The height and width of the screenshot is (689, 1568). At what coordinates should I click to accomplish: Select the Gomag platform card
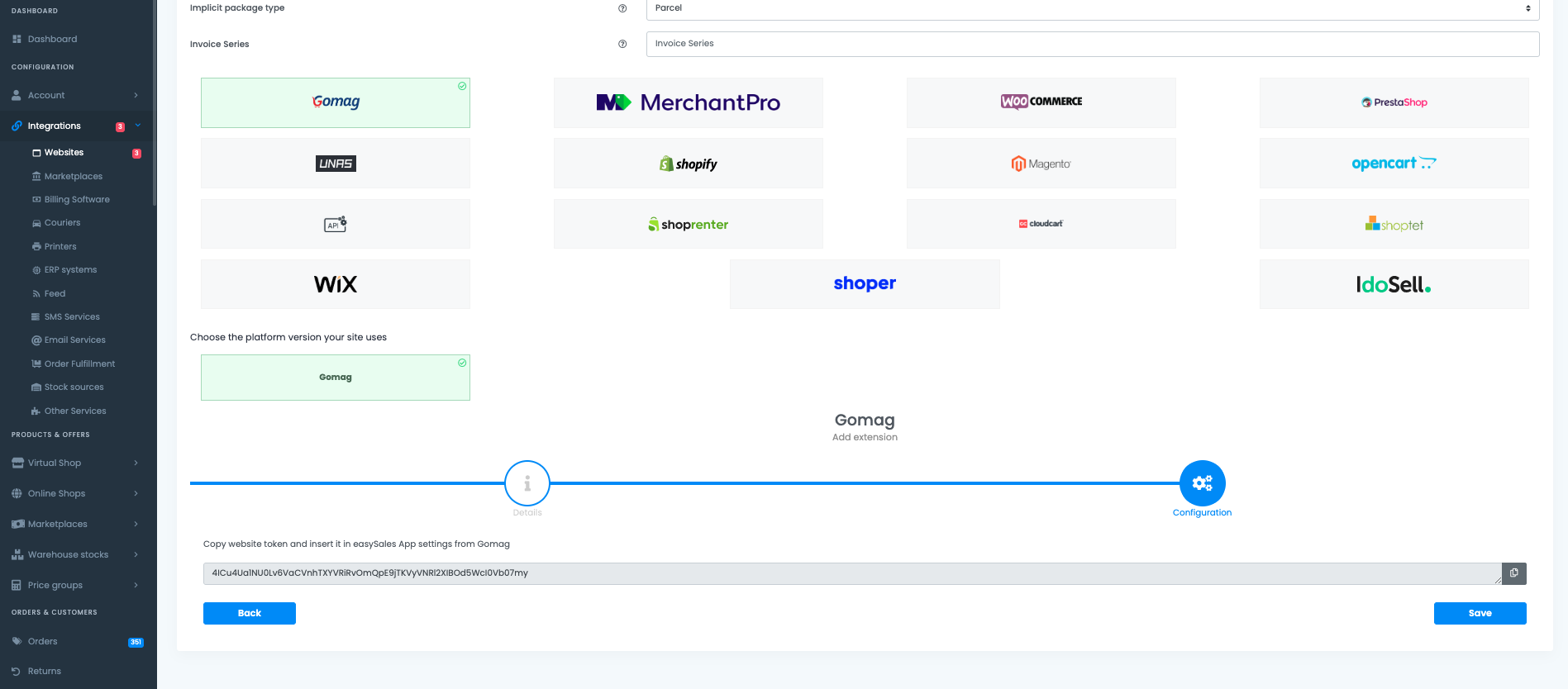pos(336,102)
